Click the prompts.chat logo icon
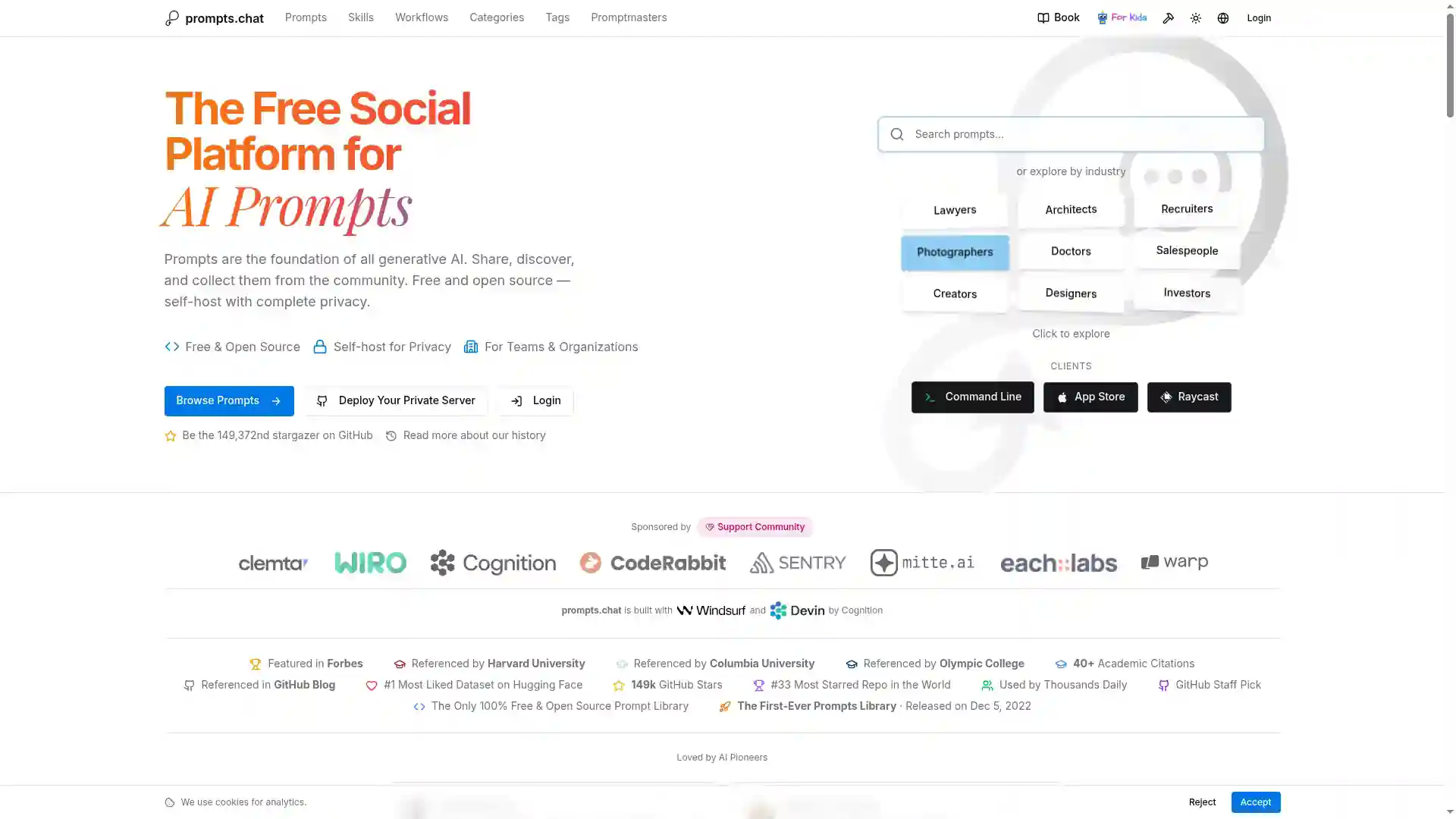Screen dimensions: 1456x819 click(172, 18)
